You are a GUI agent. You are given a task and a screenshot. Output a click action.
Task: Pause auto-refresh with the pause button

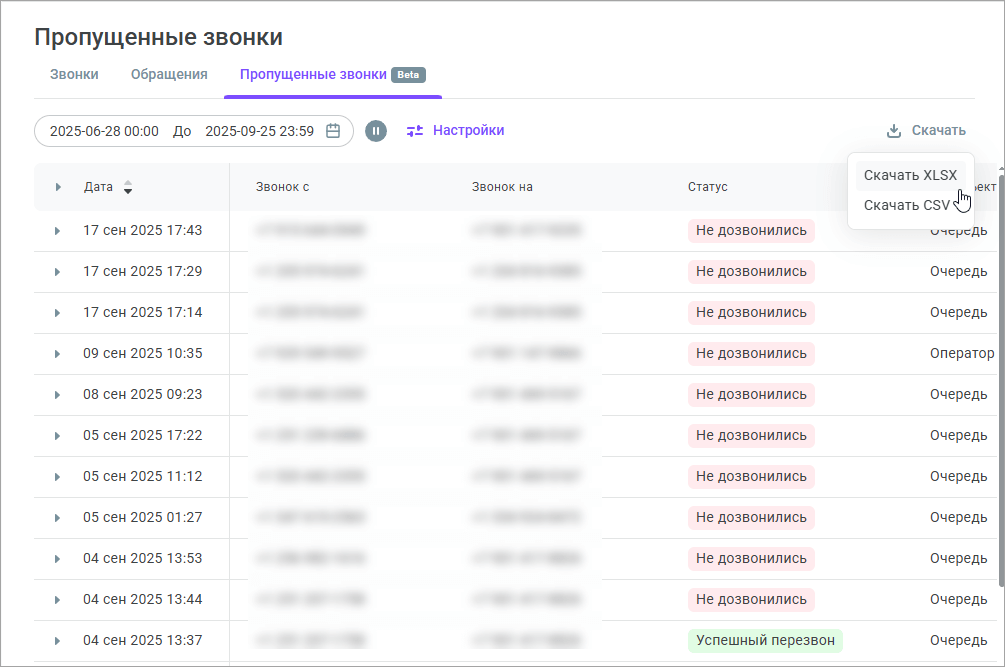[376, 131]
